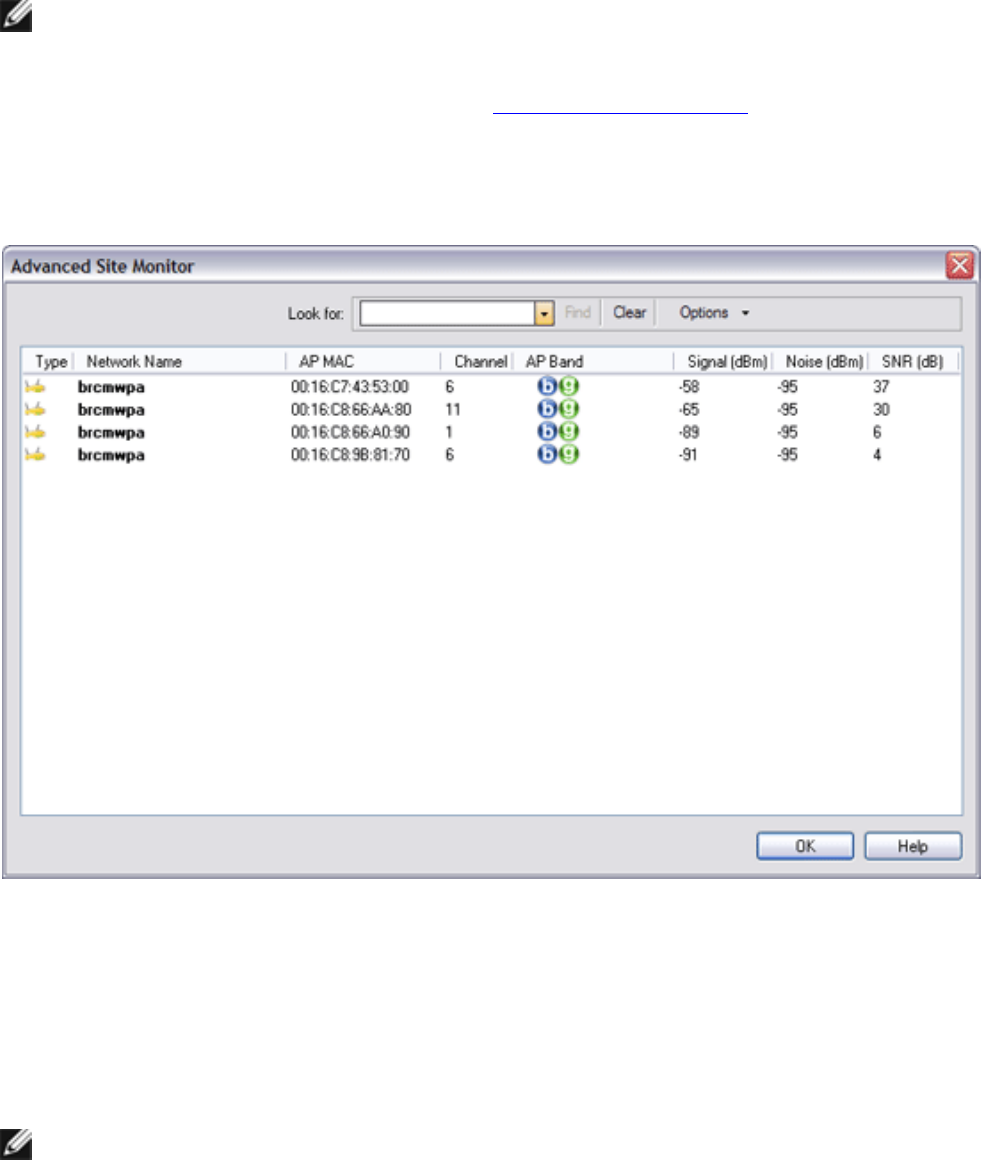This screenshot has height=1160, width=981.
Task: Click MAC address 00:16:C8:66:A0:90
Action: tap(350, 432)
